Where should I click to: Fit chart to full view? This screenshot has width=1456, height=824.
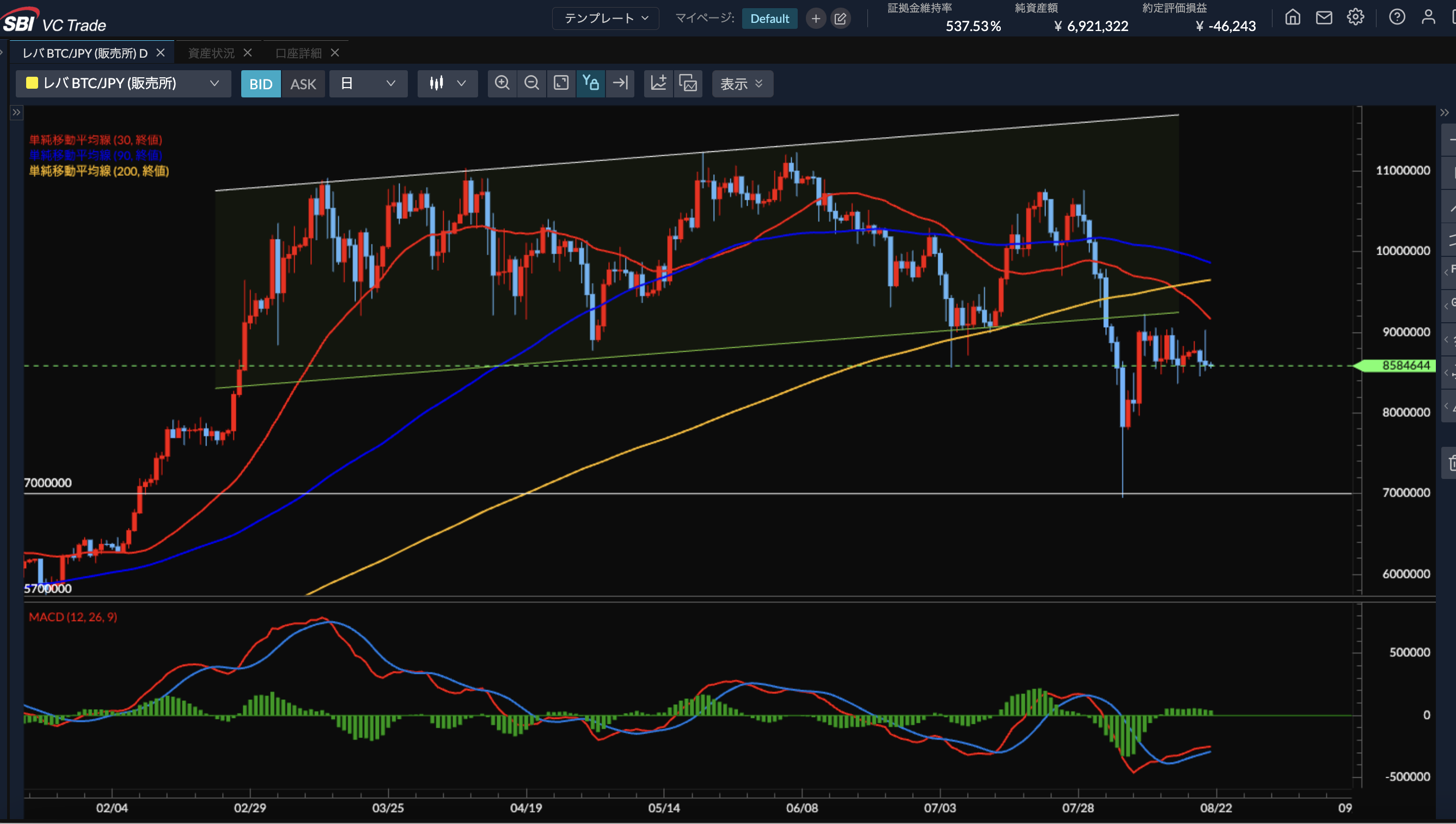point(561,83)
